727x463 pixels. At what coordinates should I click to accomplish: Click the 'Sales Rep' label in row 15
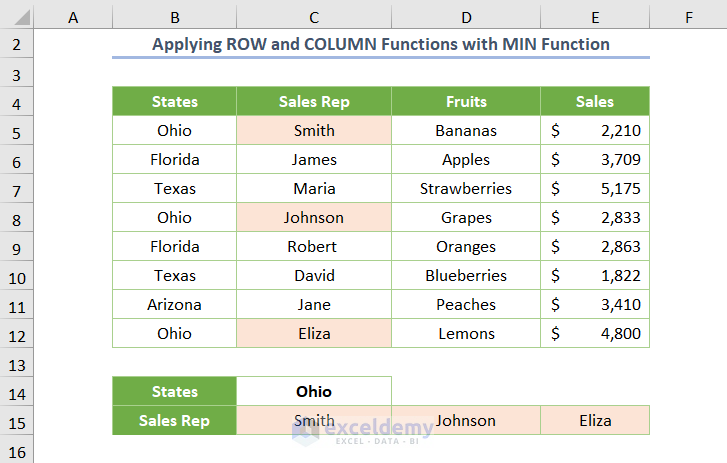pyautogui.click(x=175, y=421)
